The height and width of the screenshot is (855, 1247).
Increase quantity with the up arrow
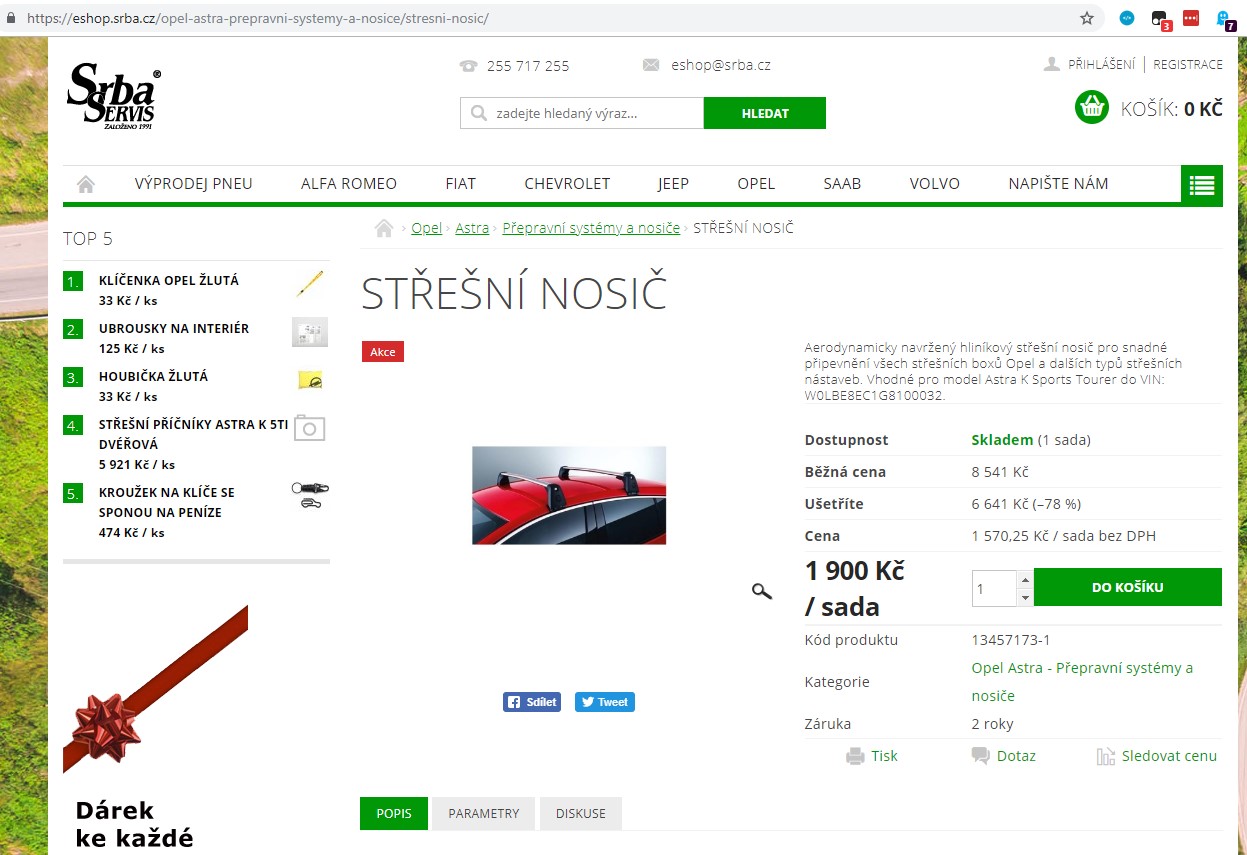click(1025, 579)
